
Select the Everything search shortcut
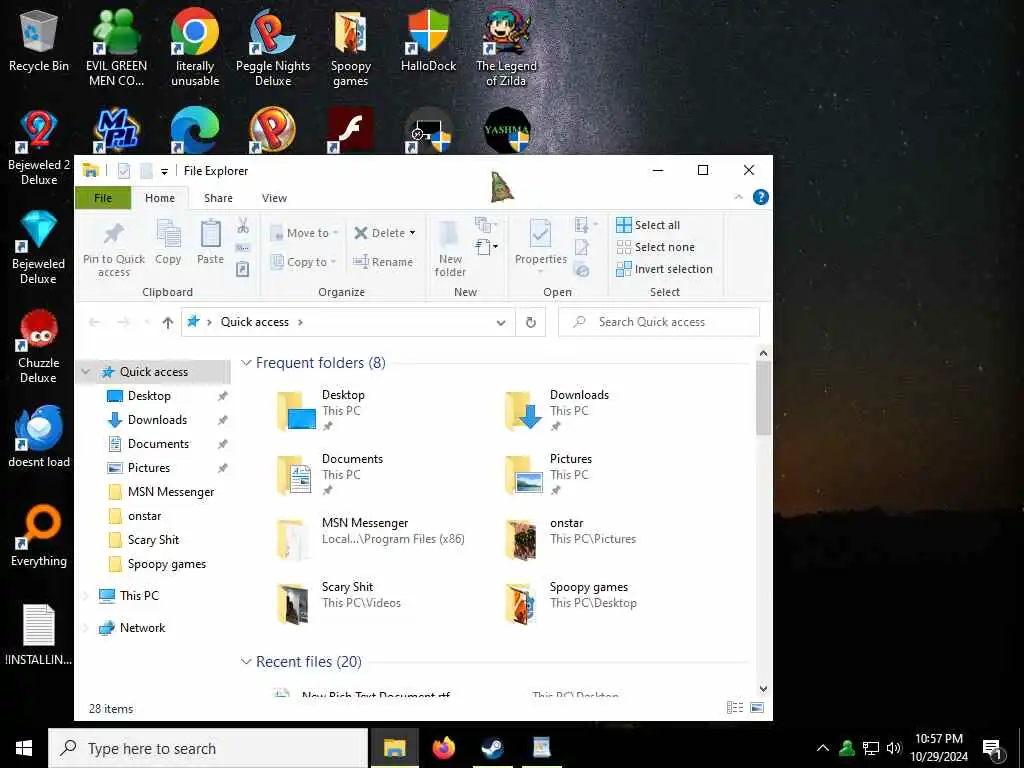(x=39, y=536)
